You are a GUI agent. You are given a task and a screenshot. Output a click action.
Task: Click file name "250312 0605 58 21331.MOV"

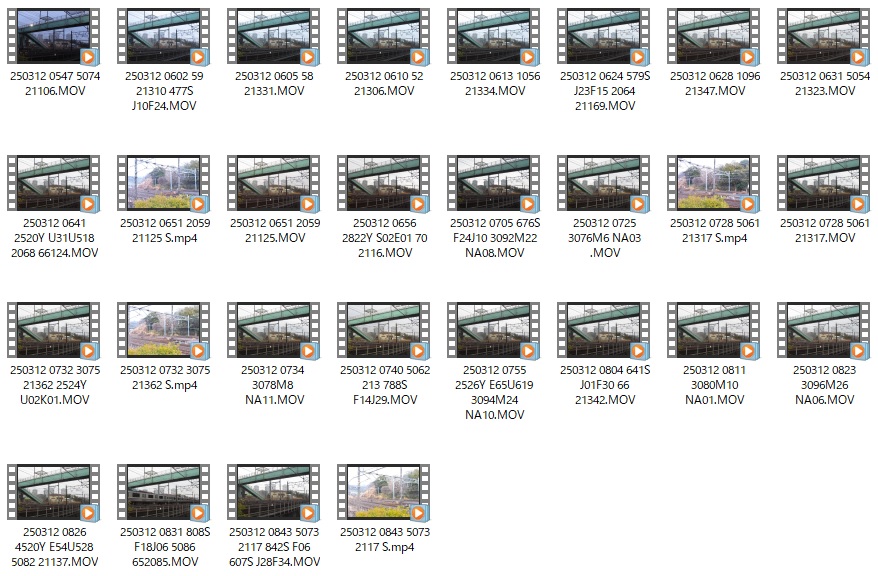[x=274, y=83]
